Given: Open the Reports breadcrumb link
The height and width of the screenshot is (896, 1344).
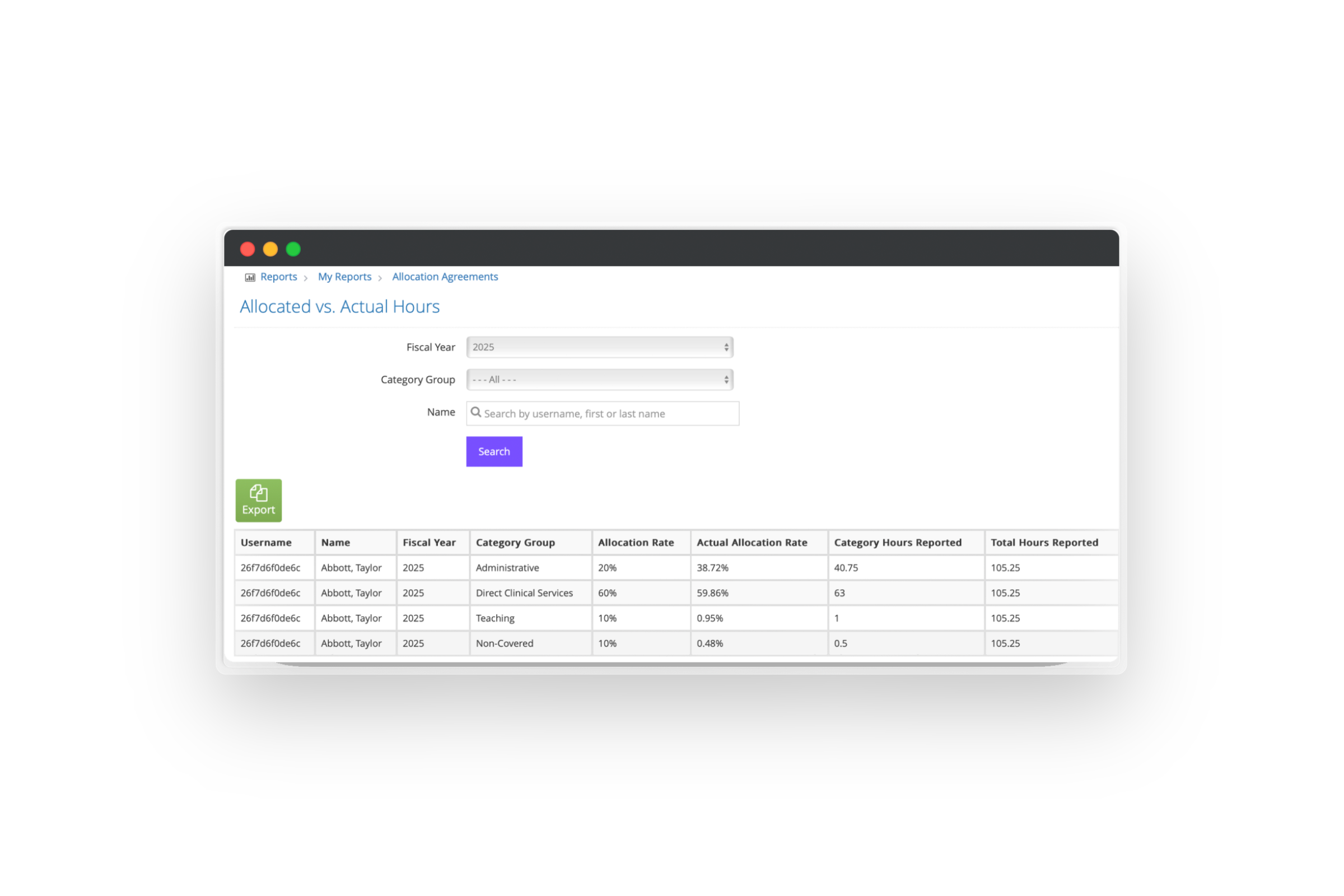Looking at the screenshot, I should tap(278, 277).
